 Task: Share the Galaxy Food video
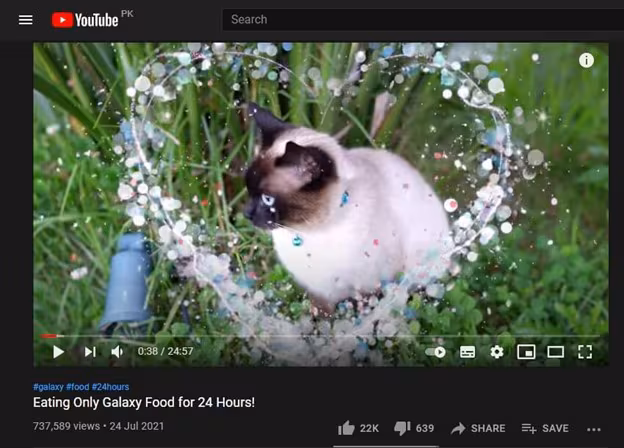pos(478,428)
